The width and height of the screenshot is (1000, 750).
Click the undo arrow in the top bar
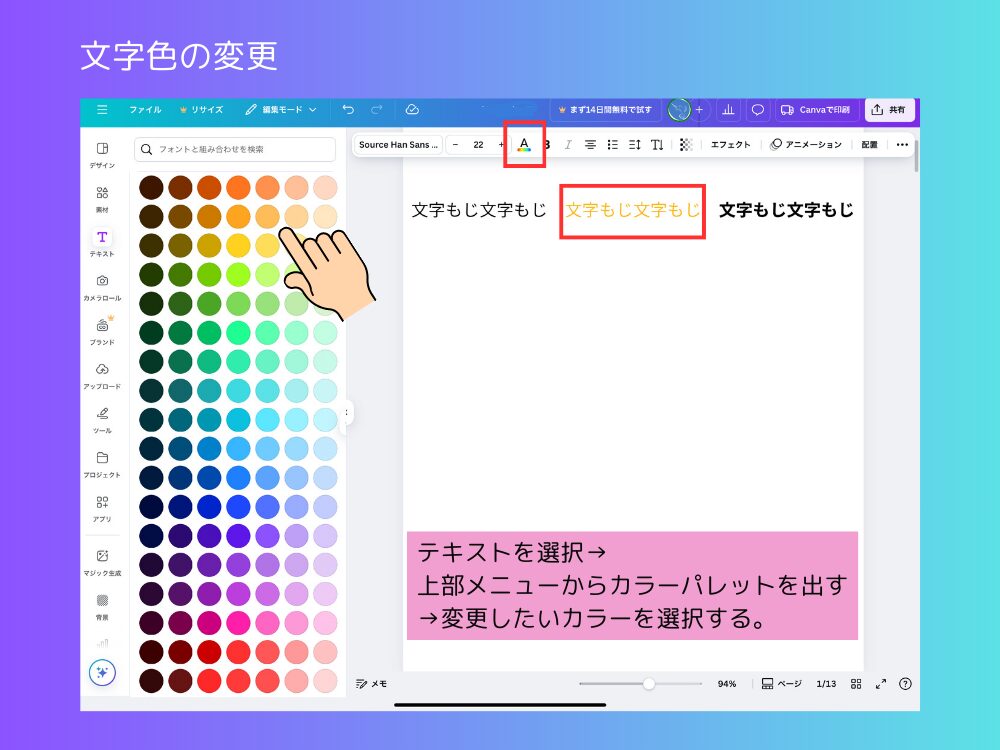(x=348, y=110)
